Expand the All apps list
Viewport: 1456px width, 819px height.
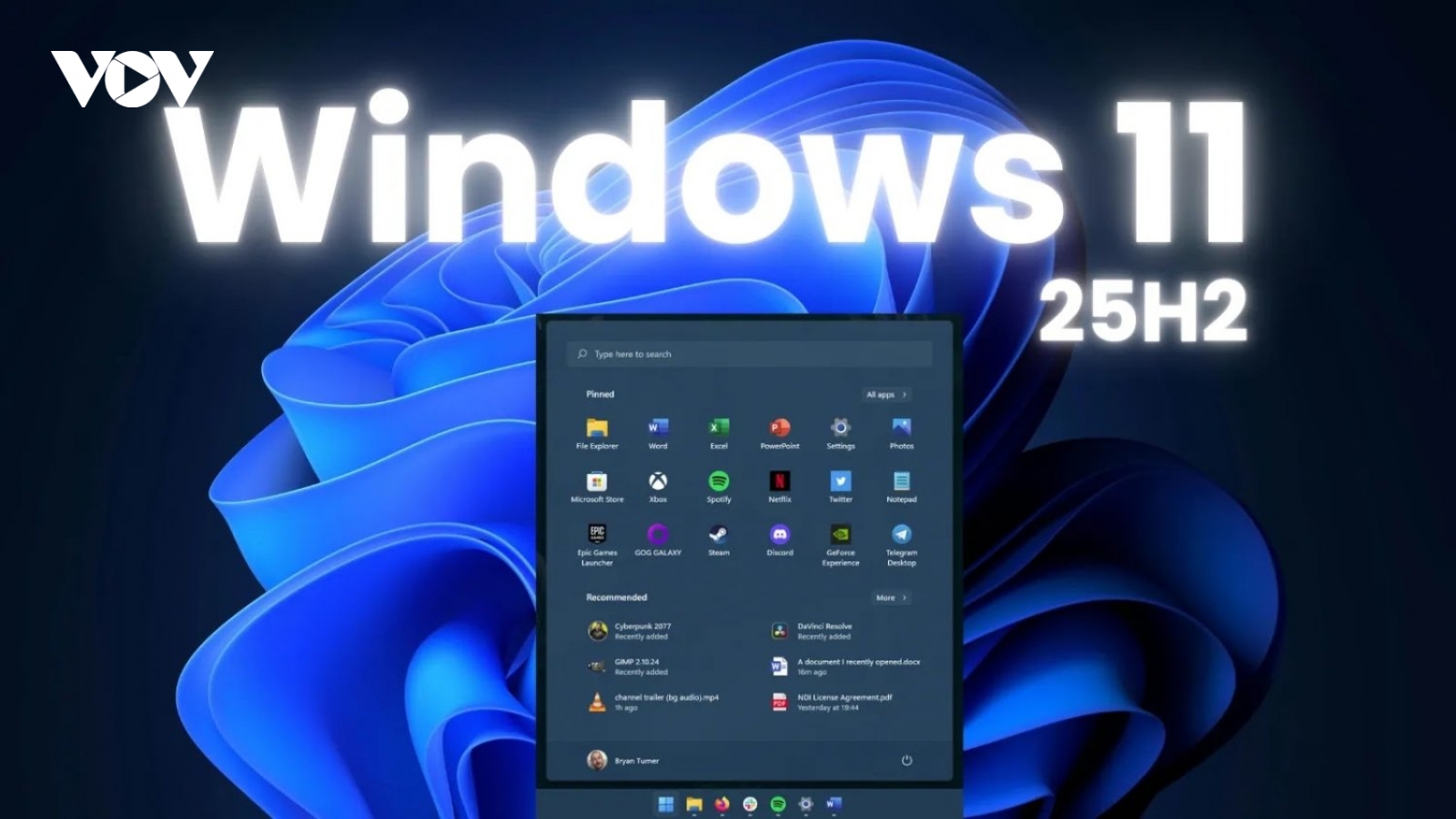886,394
